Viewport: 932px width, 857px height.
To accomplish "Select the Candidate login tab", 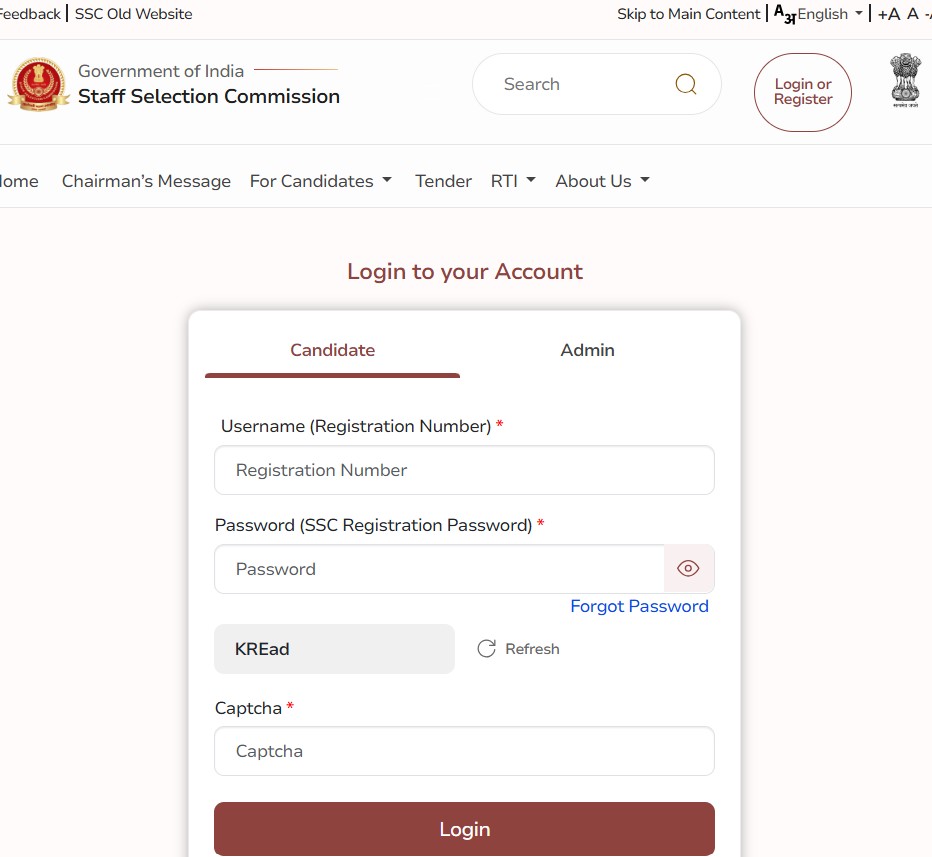I will [x=332, y=350].
